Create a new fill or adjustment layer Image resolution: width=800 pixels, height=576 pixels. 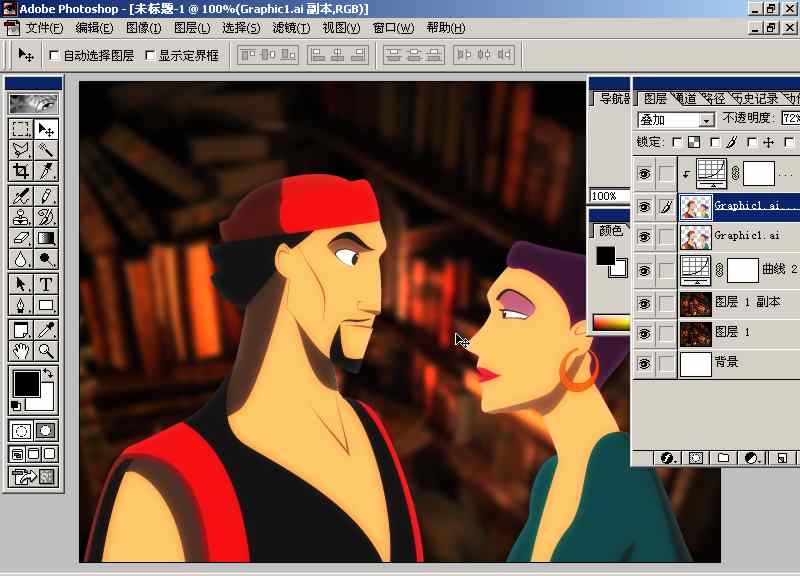point(752,458)
